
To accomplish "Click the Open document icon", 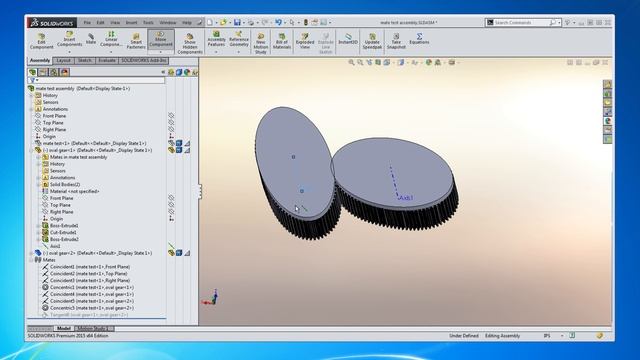I will (223, 22).
